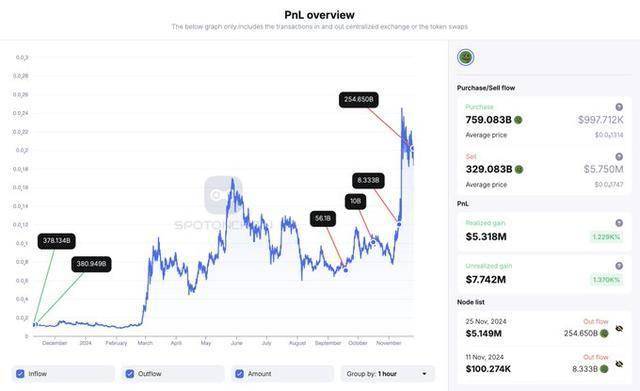Hide the 11 Nov 2024 node

[x=619, y=364]
